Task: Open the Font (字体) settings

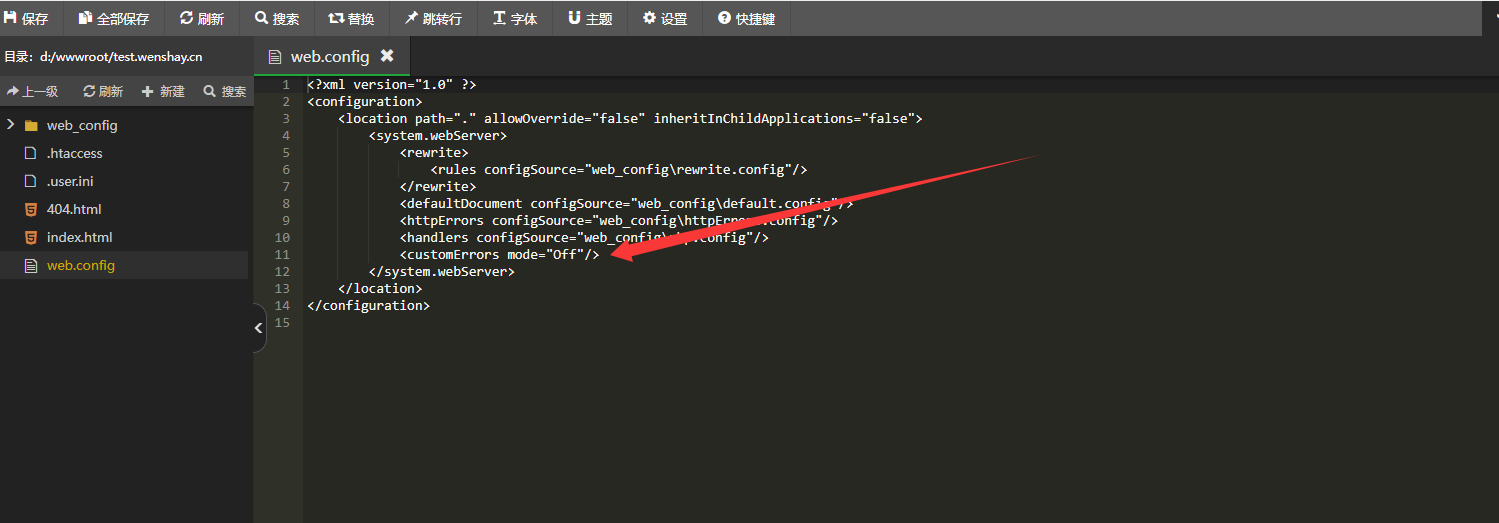Action: [515, 19]
